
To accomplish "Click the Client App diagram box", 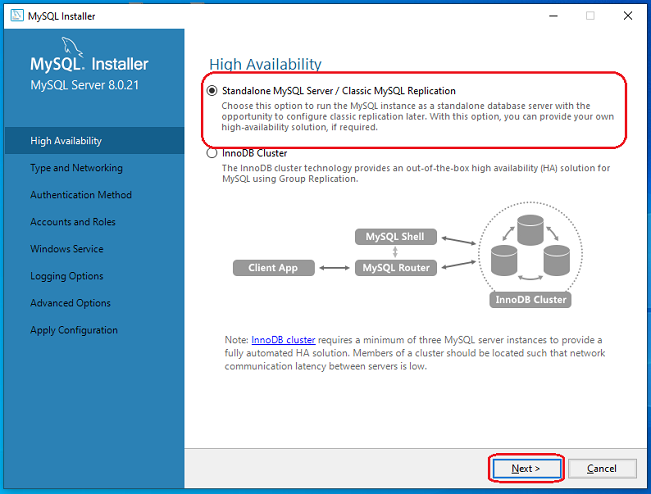I will pos(274,268).
